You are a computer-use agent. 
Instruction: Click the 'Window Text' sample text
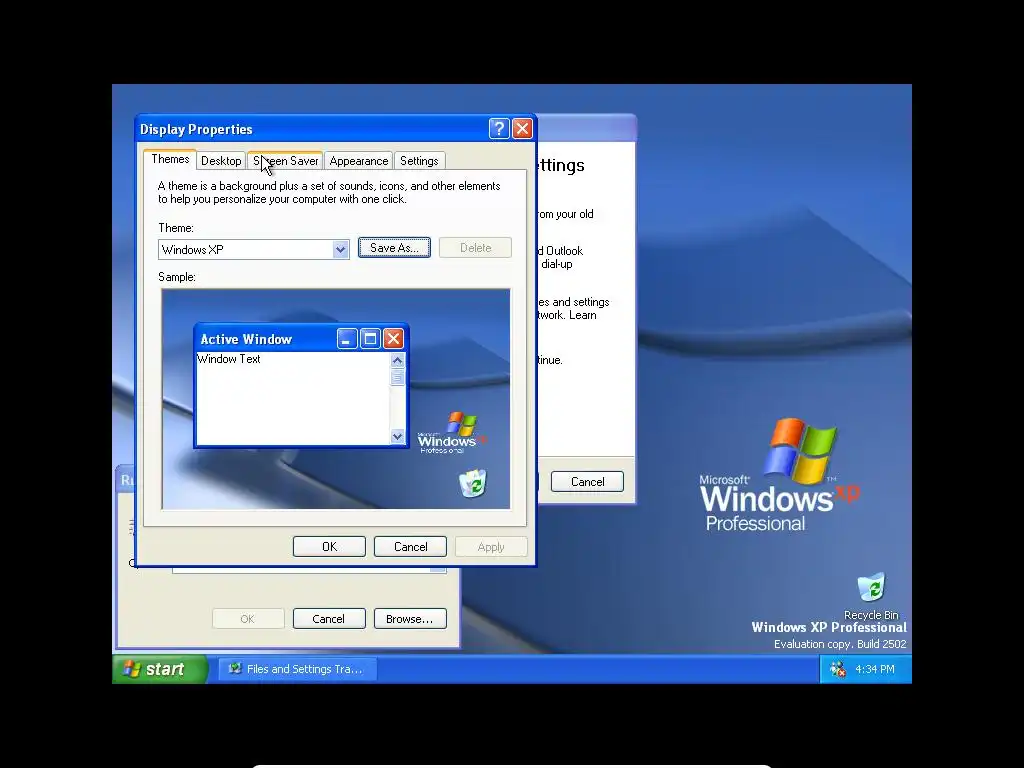click(229, 359)
